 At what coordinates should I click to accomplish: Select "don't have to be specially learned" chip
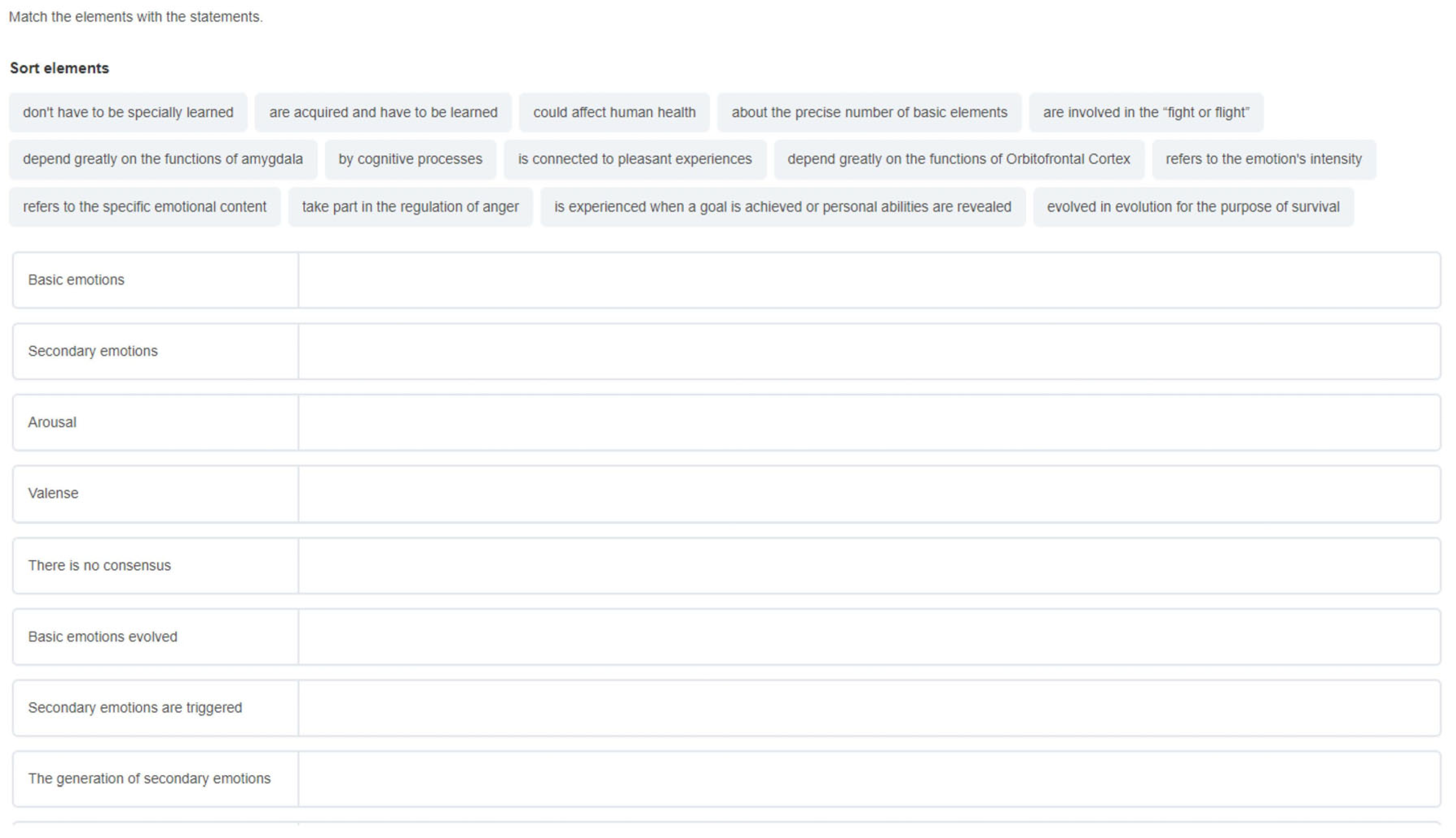pos(128,112)
